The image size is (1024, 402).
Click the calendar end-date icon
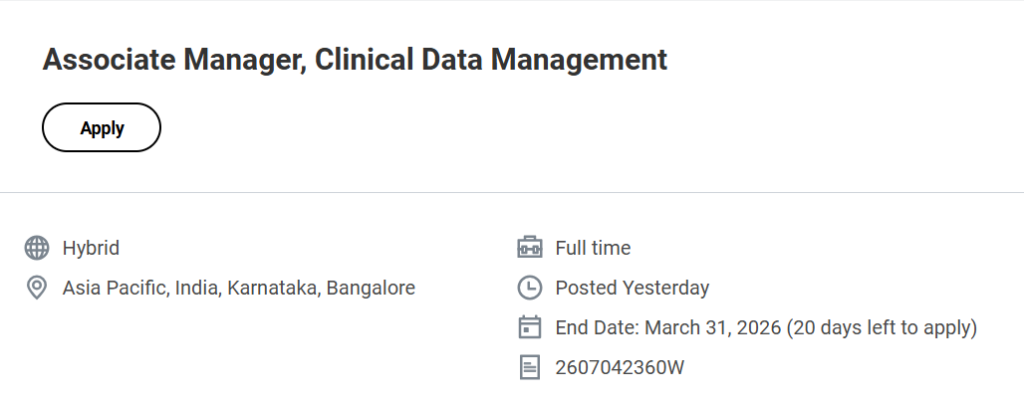tap(529, 328)
